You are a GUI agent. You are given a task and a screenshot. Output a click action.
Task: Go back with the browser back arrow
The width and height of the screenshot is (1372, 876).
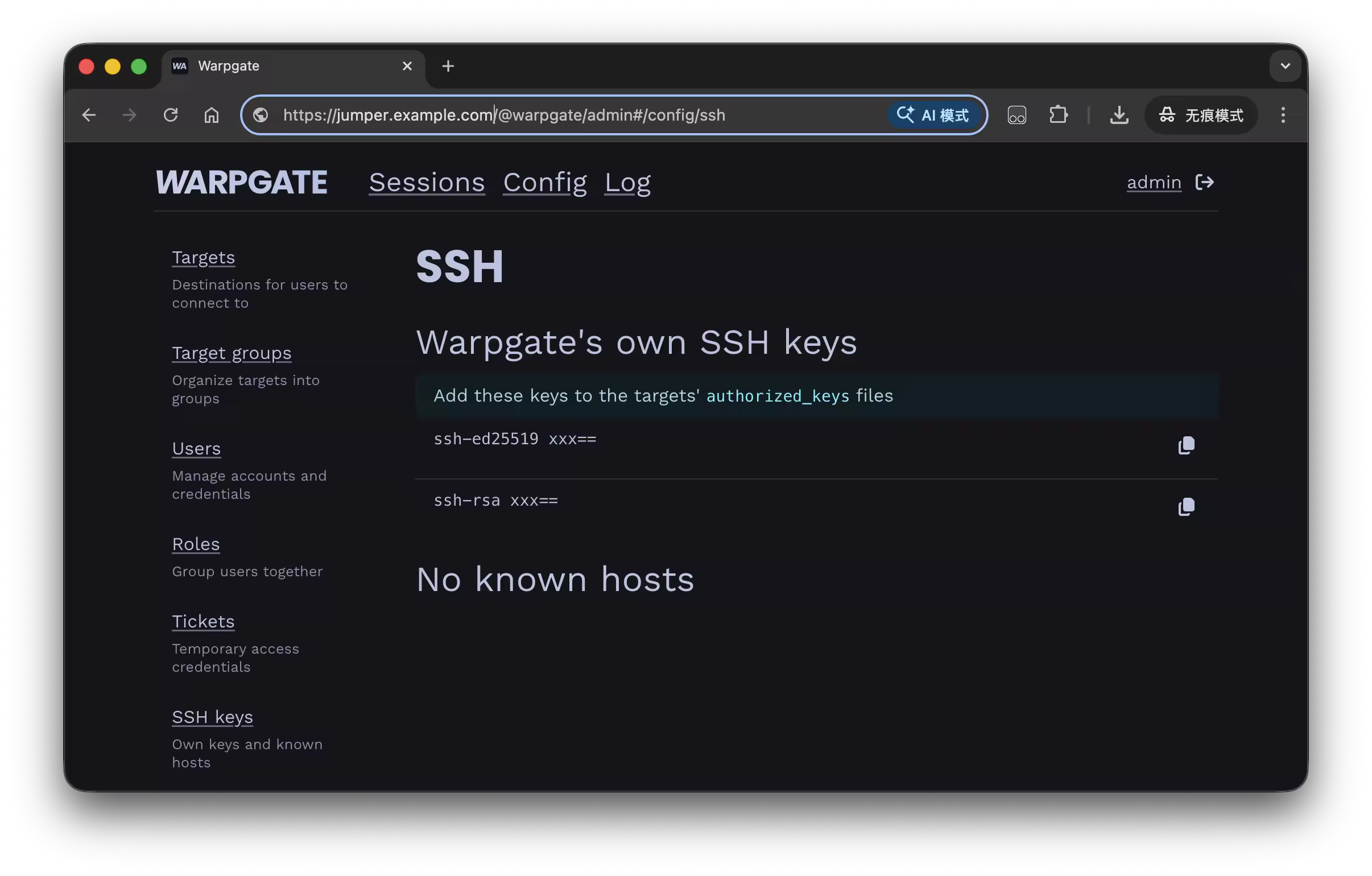[89, 115]
